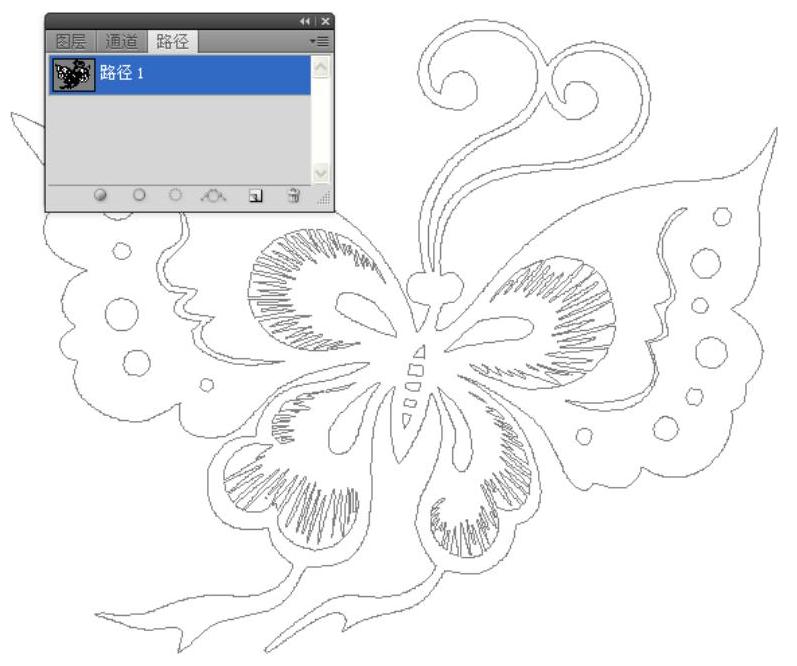Screen dimensions: 797x666
Task: Load path as a selection icon
Action: pyautogui.click(x=175, y=195)
